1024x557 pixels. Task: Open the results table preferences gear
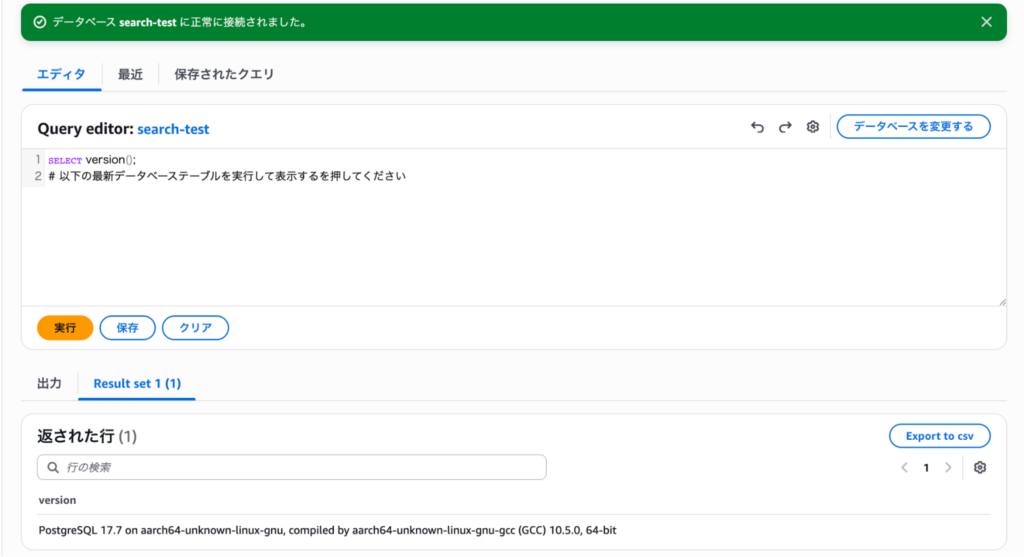tap(980, 467)
